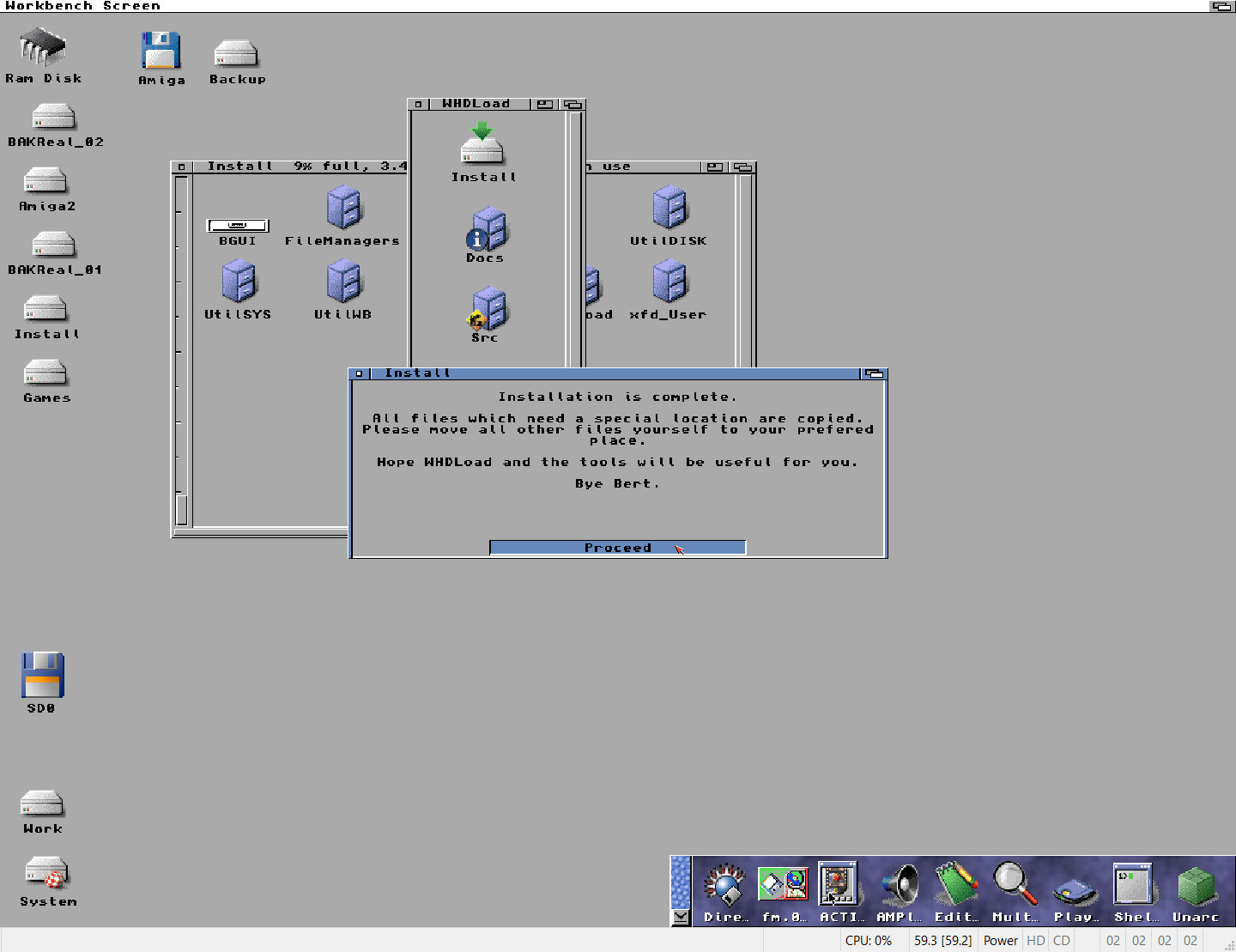
Task: Click the "Installation is complete." text
Action: [x=617, y=397]
